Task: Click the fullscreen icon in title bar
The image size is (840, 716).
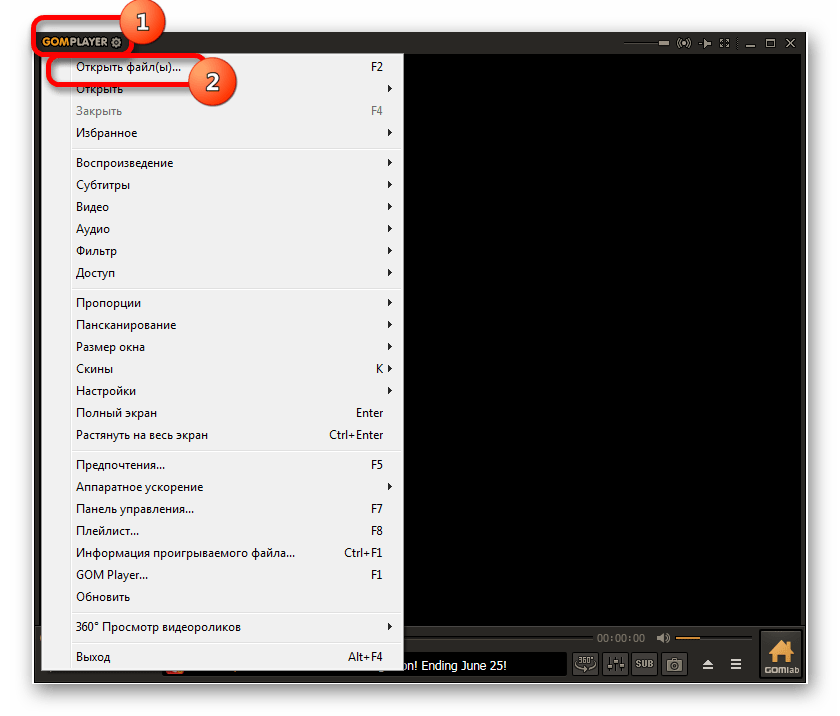Action: point(724,43)
